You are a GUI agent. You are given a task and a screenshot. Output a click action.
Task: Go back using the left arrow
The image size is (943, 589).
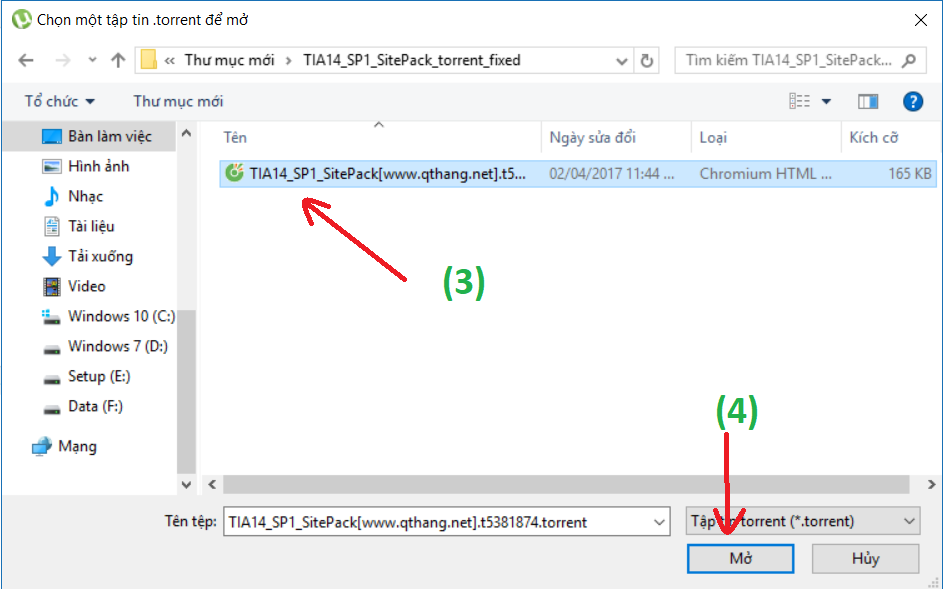(x=26, y=60)
